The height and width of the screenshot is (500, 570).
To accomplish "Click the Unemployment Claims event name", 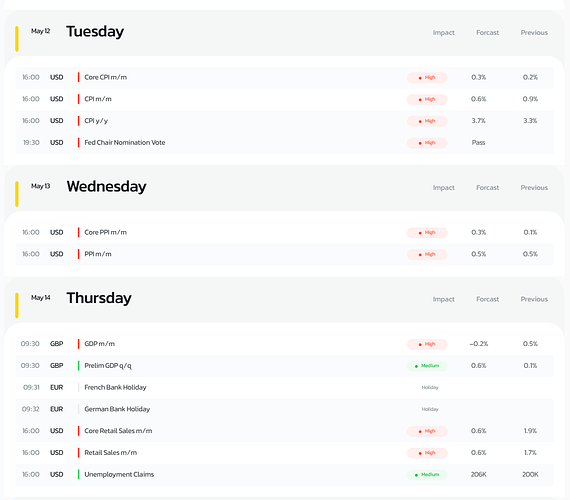I will (x=119, y=475).
